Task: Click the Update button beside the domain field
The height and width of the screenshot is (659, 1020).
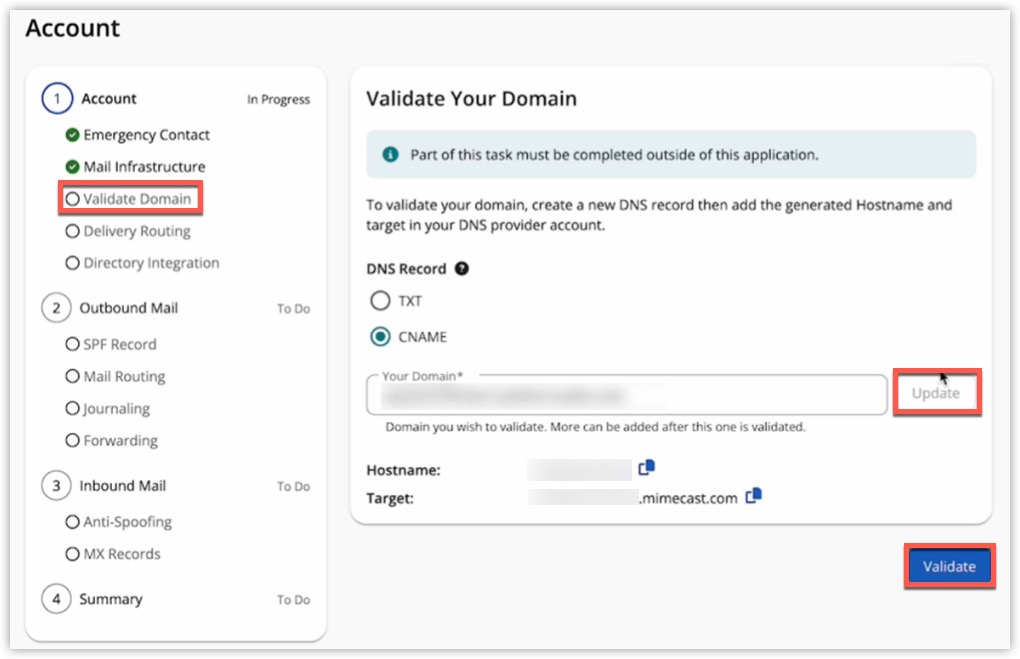Action: pyautogui.click(x=936, y=393)
